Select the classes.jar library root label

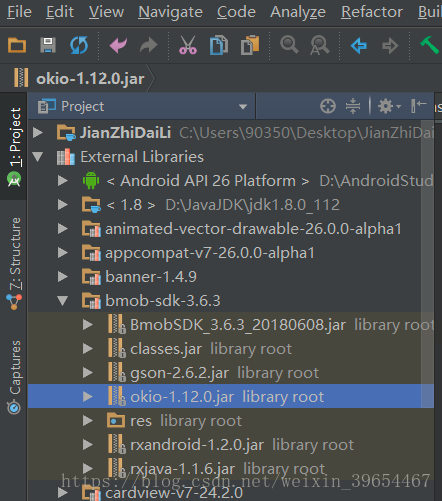[x=211, y=349]
